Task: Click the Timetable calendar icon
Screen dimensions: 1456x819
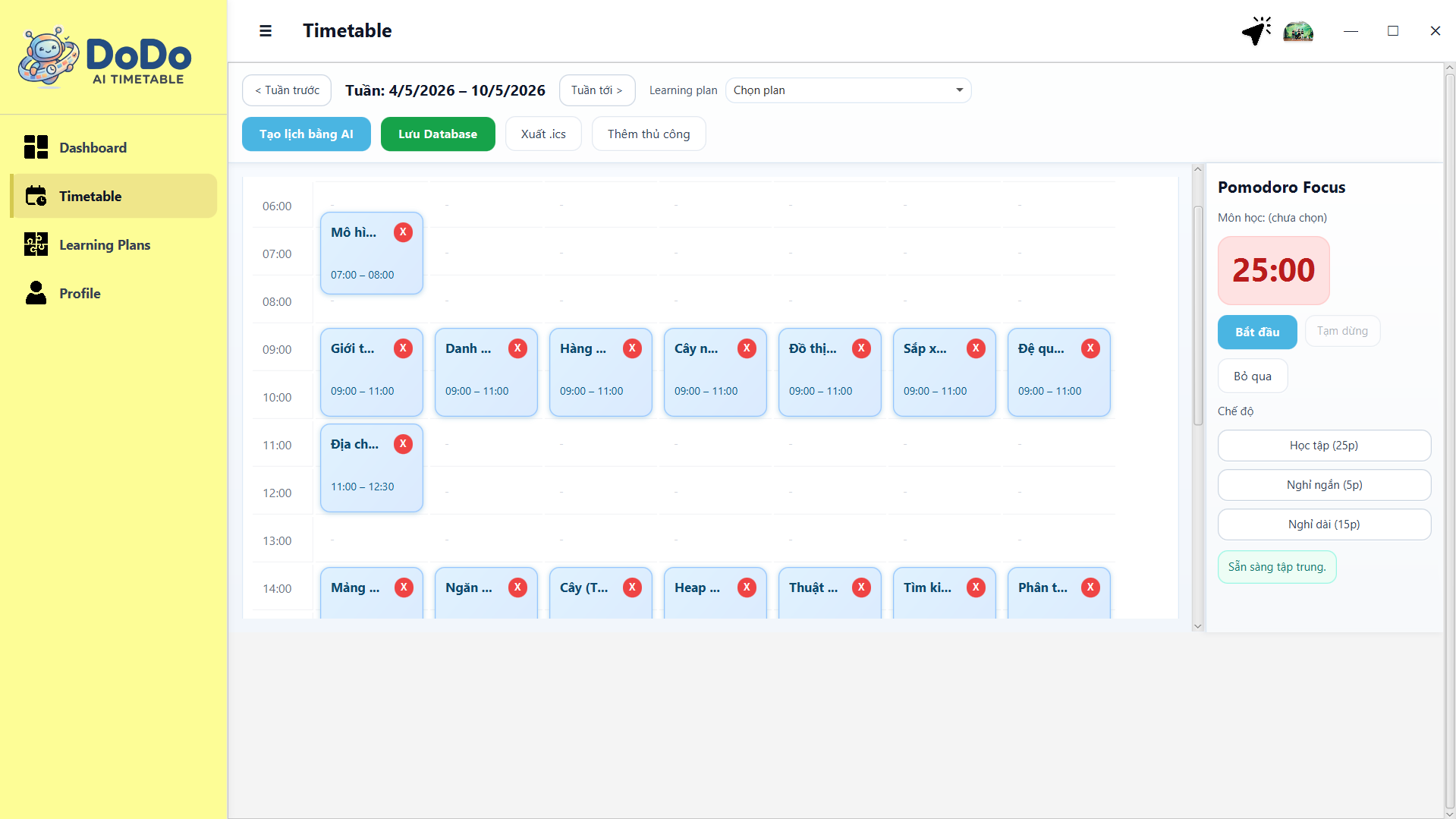Action: pyautogui.click(x=36, y=196)
